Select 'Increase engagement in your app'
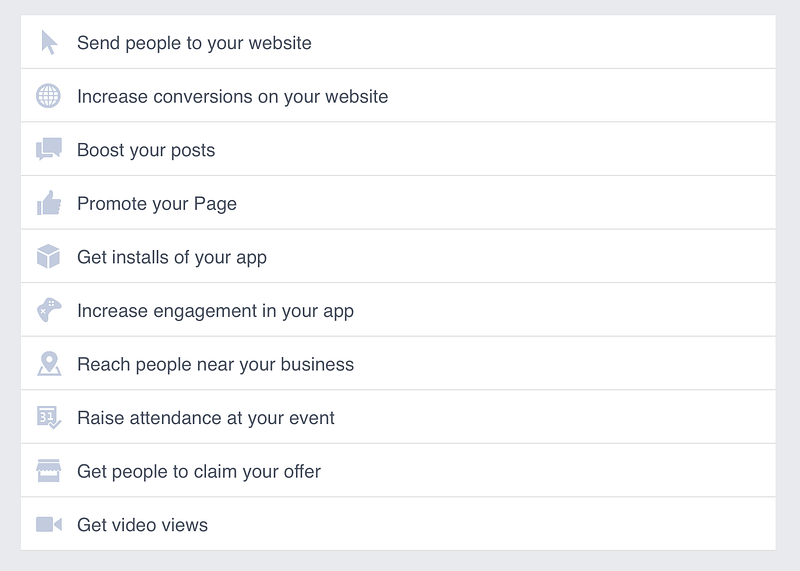Screen dimensions: 800x571 tap(398, 310)
